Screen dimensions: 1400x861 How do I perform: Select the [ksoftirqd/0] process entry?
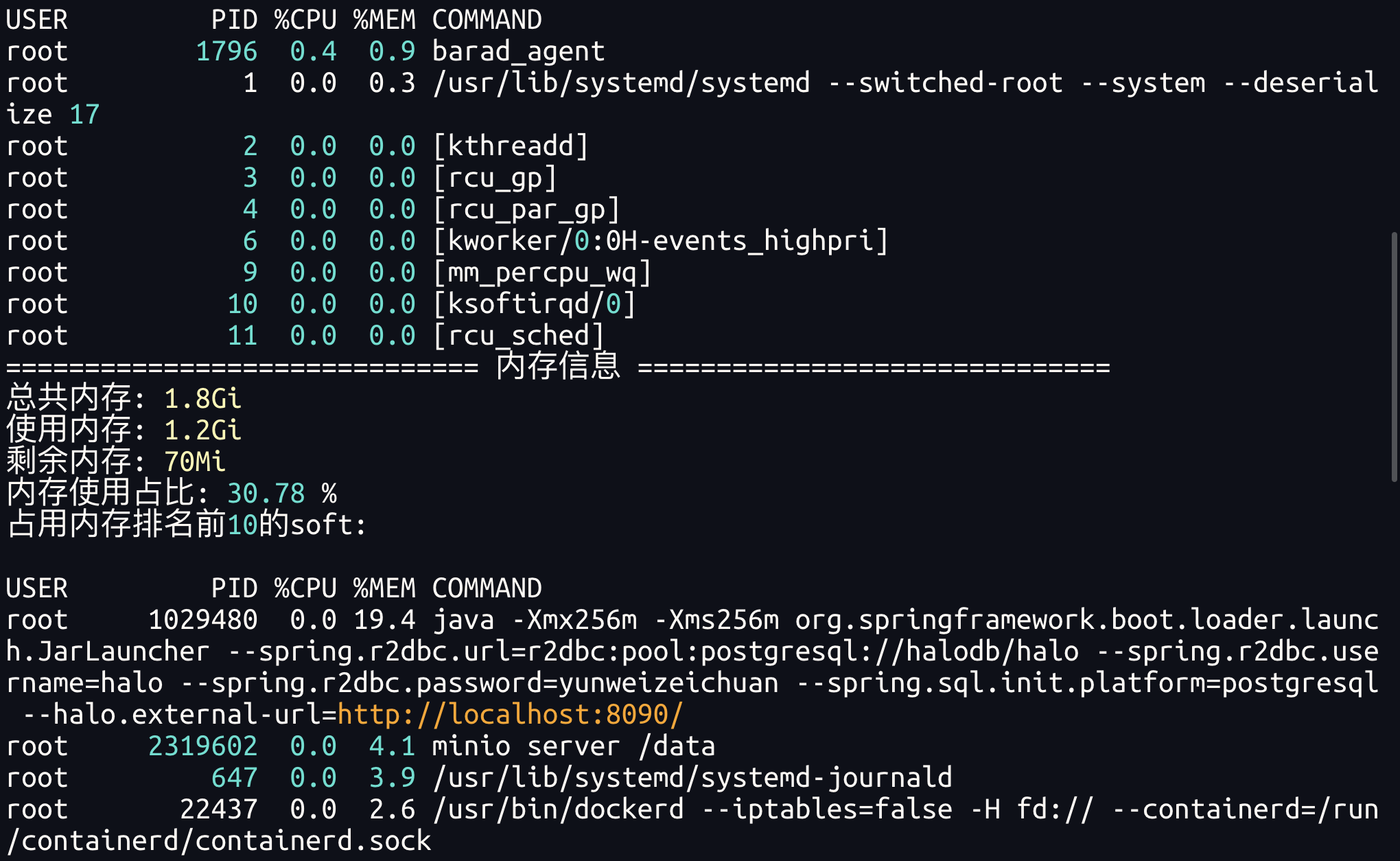pyautogui.click(x=535, y=304)
